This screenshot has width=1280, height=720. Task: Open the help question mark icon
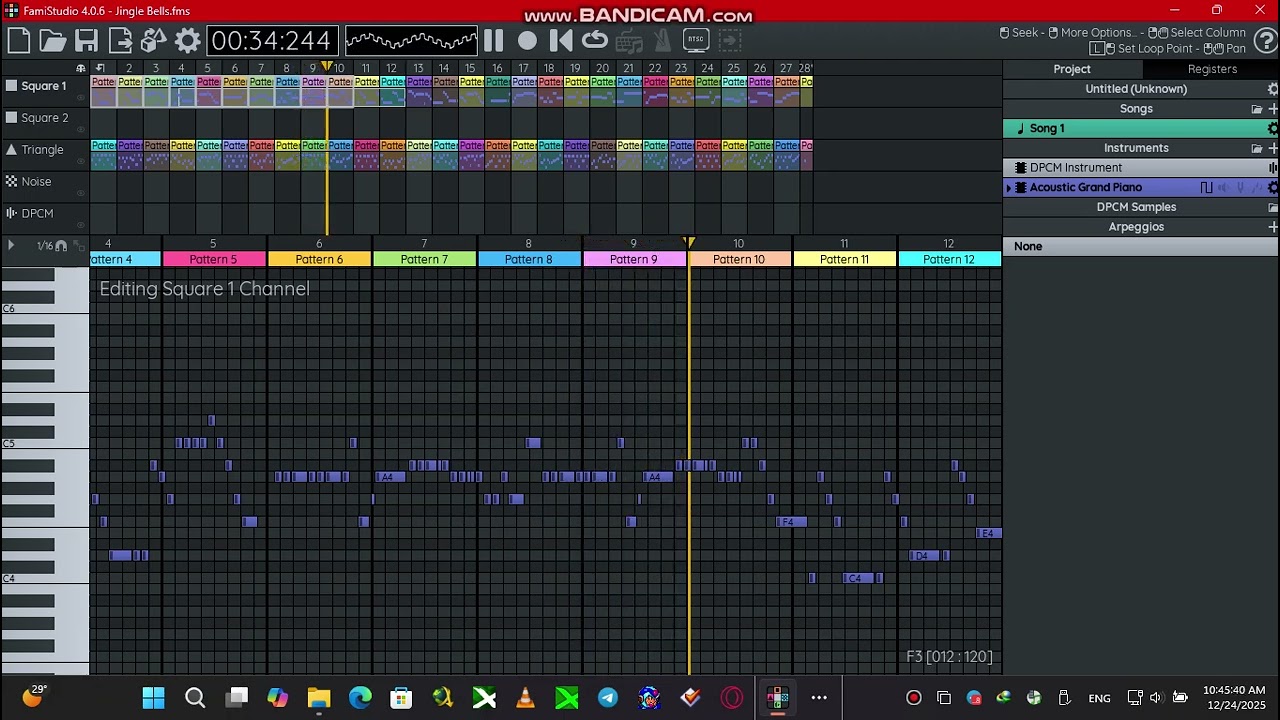tap(1266, 41)
